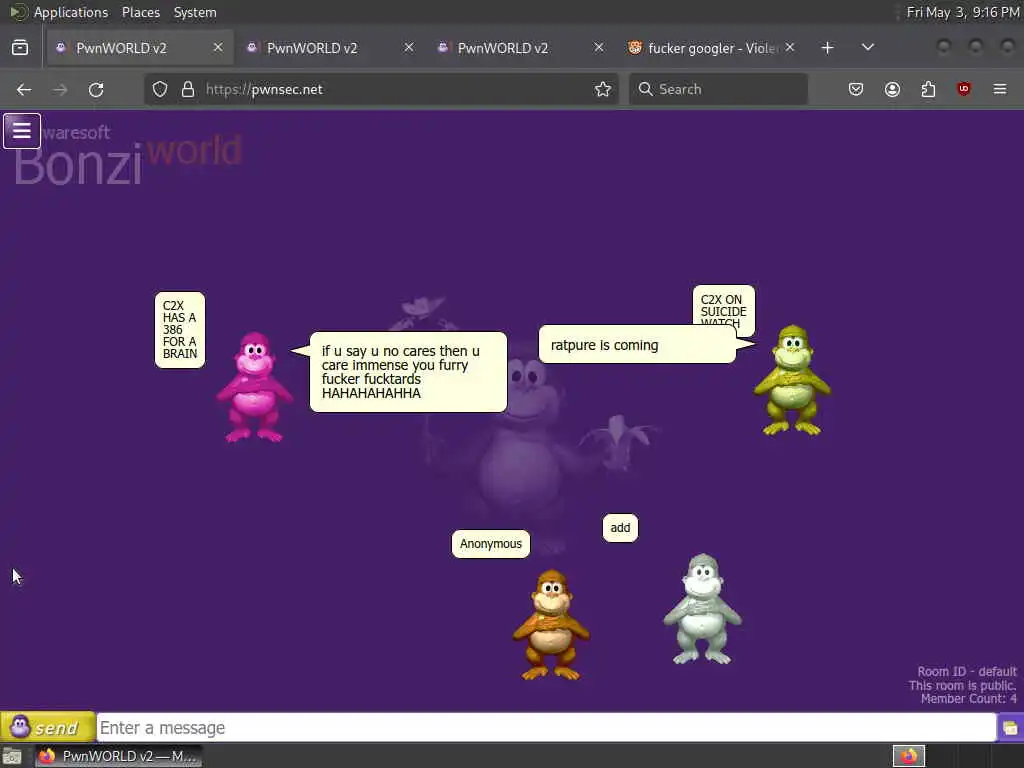Click icon right of message box
1024x768 pixels.
[x=1010, y=728]
